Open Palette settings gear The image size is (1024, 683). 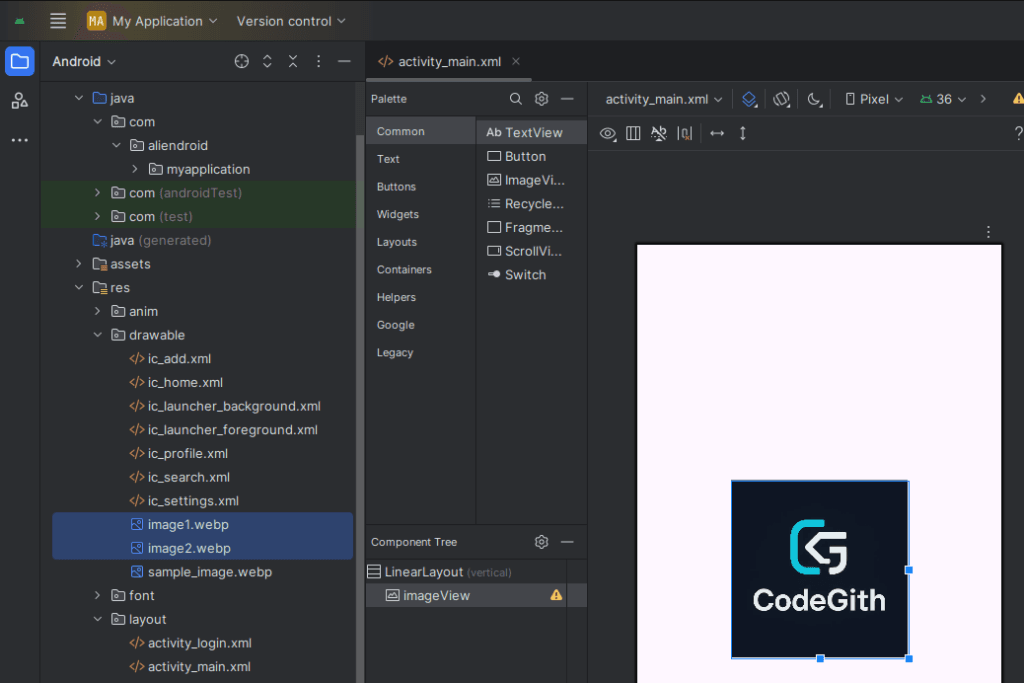pos(541,99)
